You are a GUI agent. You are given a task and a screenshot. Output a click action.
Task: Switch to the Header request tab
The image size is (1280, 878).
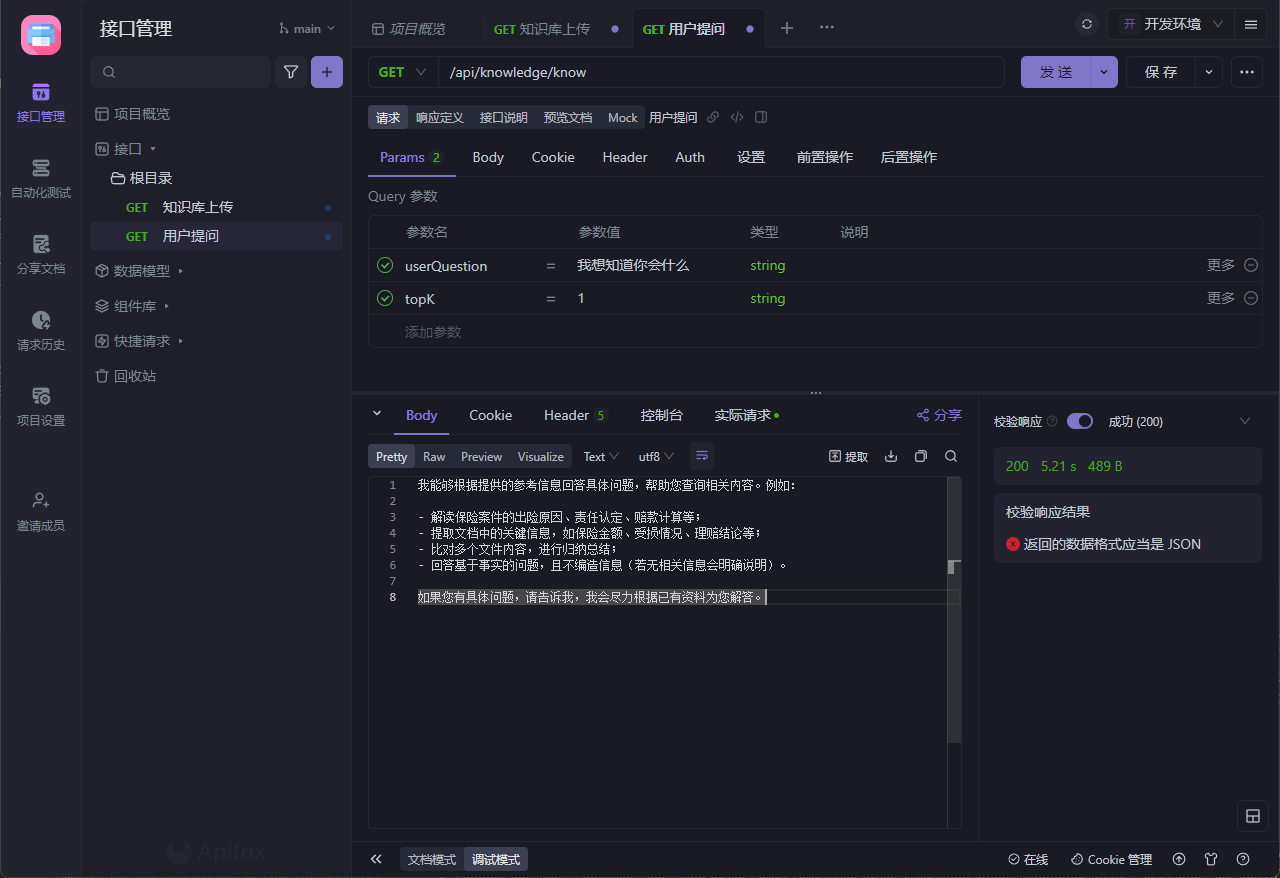624,157
